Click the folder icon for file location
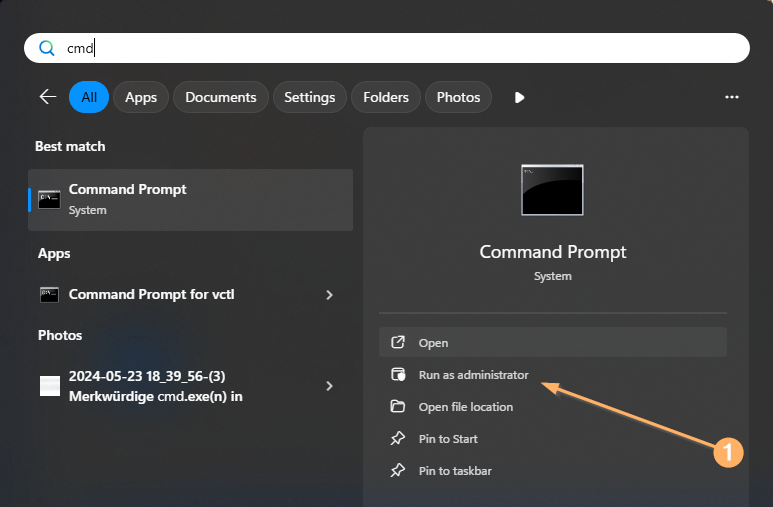The image size is (773, 507). (x=398, y=406)
